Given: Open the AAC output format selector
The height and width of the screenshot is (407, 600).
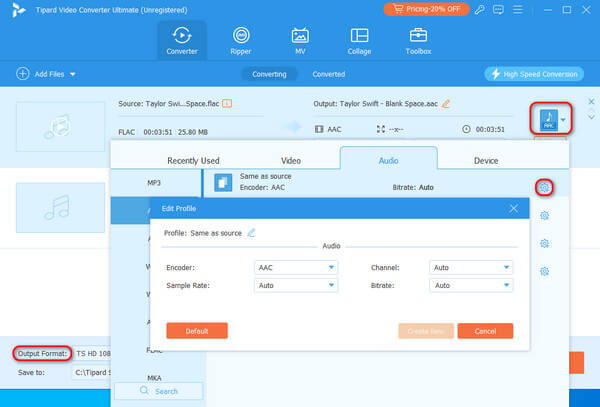Looking at the screenshot, I should tap(551, 119).
